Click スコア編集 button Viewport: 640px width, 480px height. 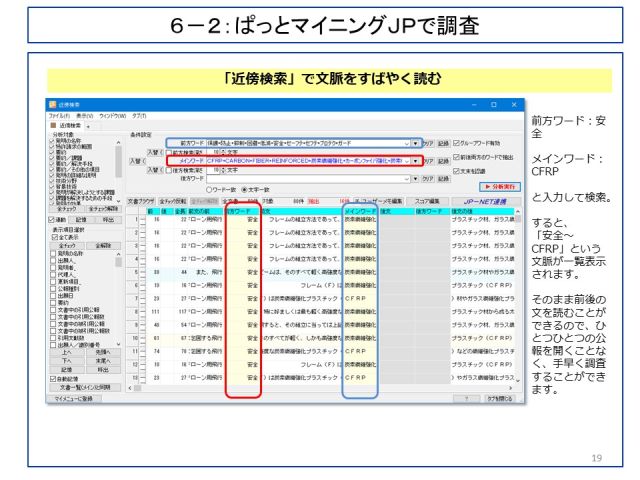click(427, 201)
